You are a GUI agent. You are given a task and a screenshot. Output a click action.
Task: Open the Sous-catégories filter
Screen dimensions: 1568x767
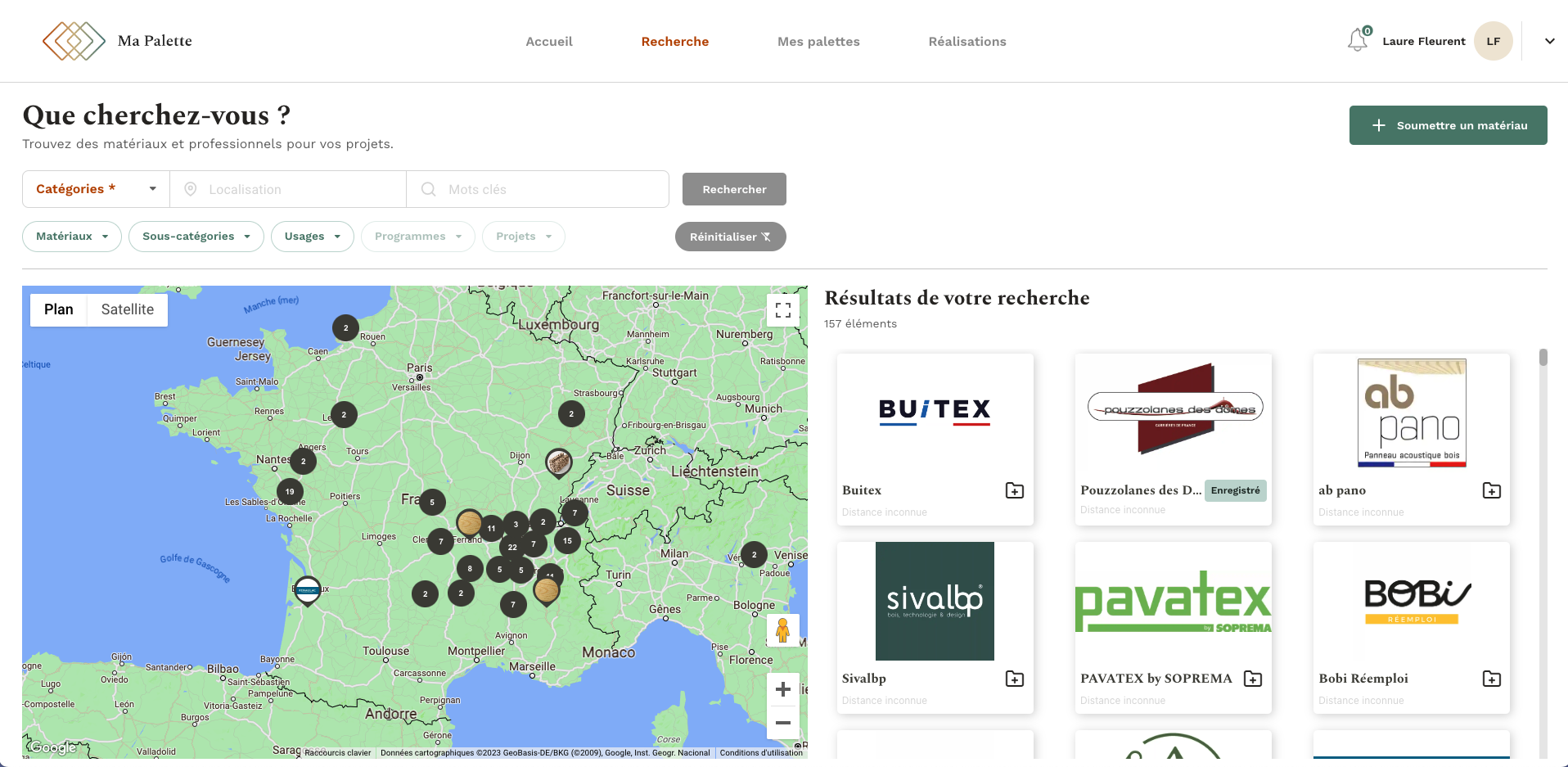click(196, 237)
